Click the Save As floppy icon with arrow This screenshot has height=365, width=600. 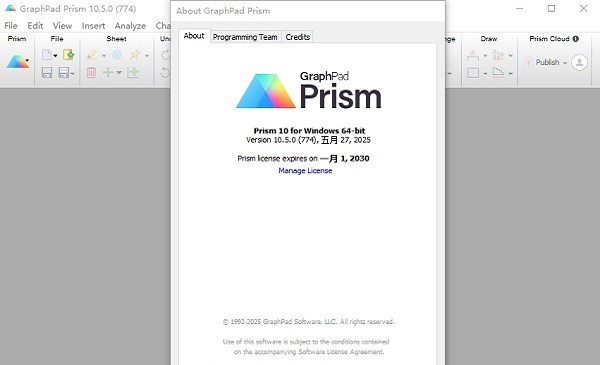[x=64, y=72]
